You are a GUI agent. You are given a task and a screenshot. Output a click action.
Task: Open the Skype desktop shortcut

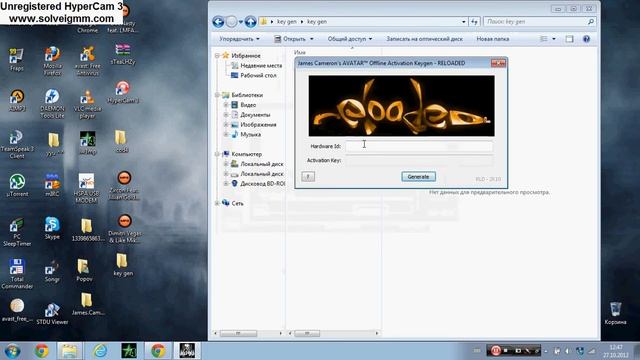click(x=52, y=228)
